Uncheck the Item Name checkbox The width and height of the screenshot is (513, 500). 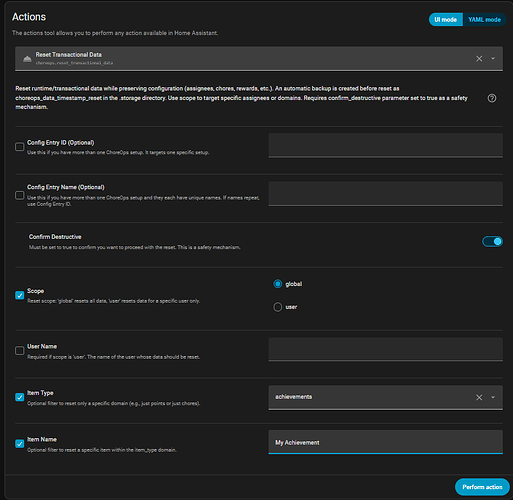tap(20, 444)
